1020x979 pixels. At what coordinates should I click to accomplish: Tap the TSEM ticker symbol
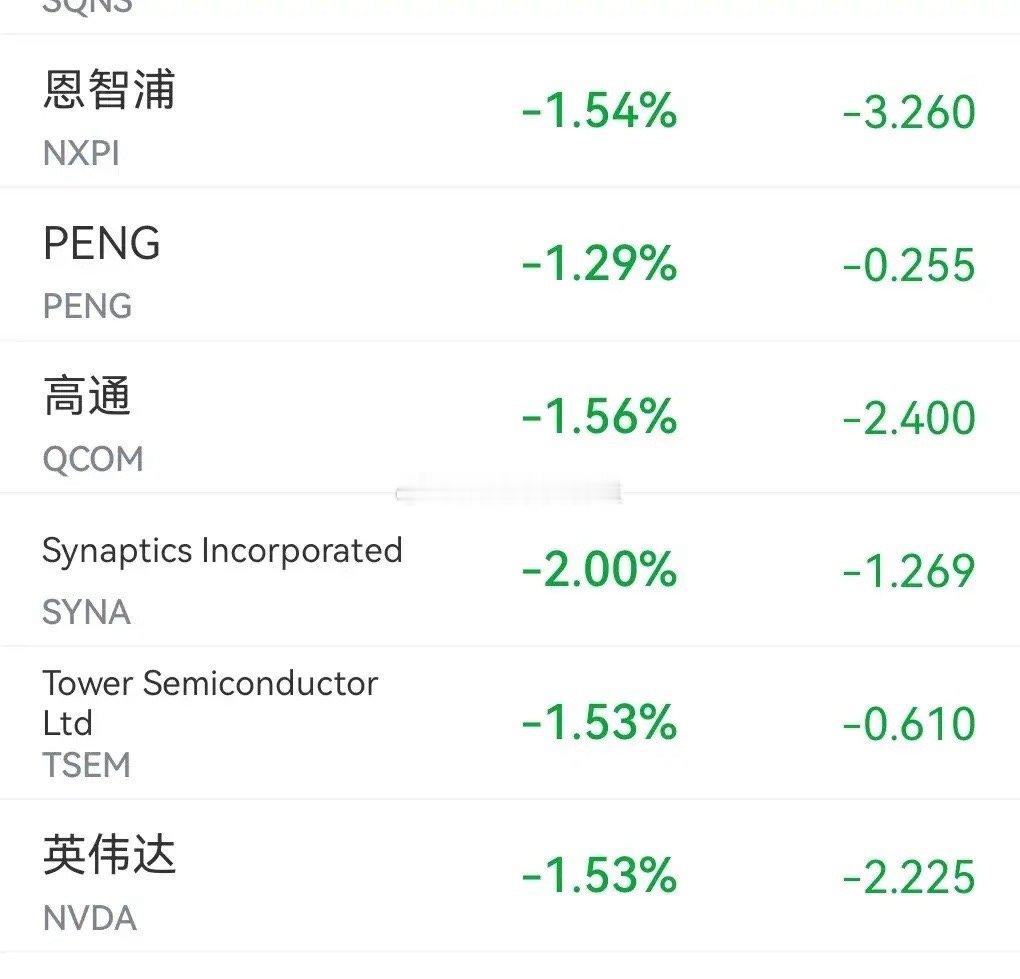[x=87, y=765]
